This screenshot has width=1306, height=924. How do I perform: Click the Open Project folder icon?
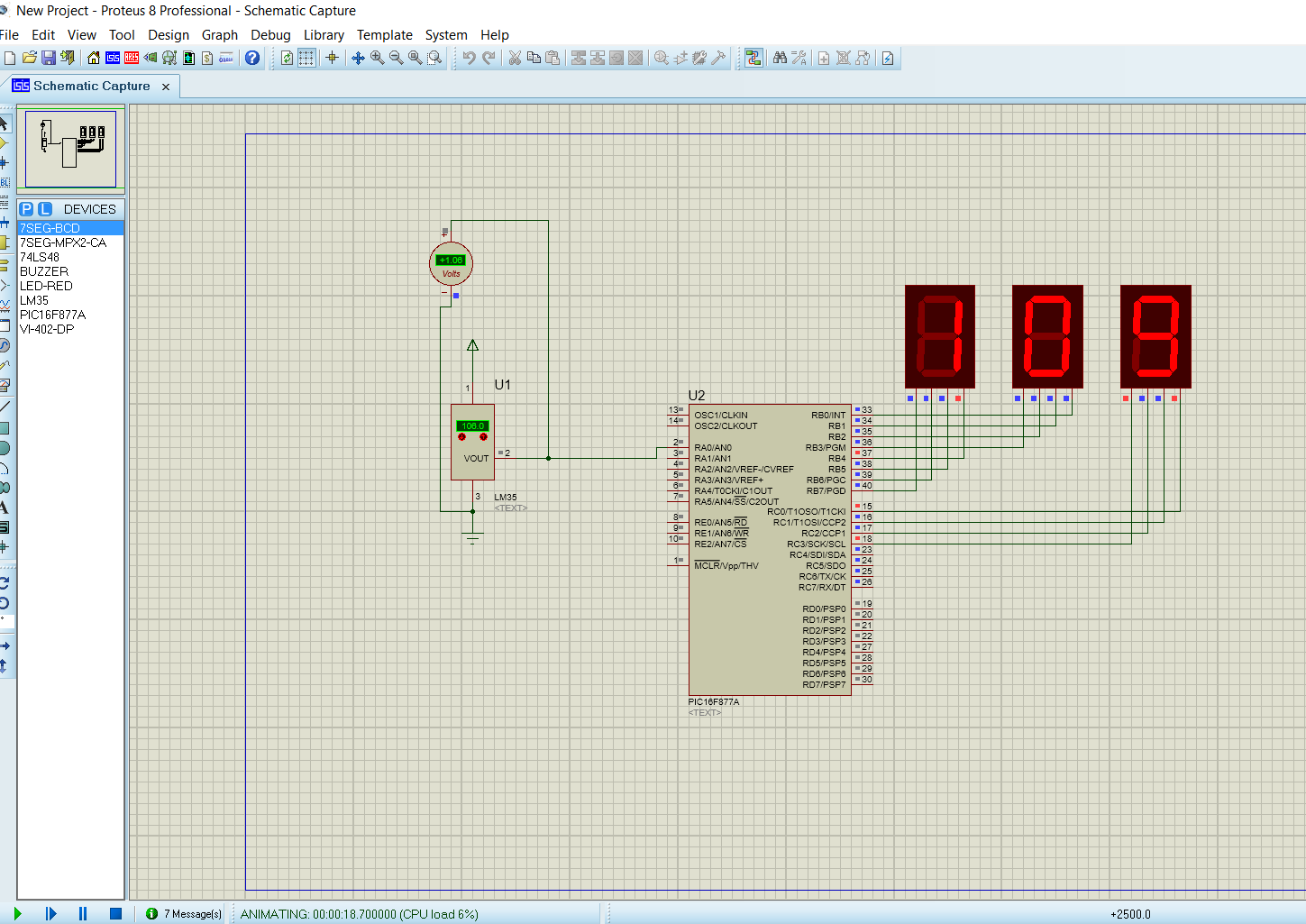pos(29,58)
